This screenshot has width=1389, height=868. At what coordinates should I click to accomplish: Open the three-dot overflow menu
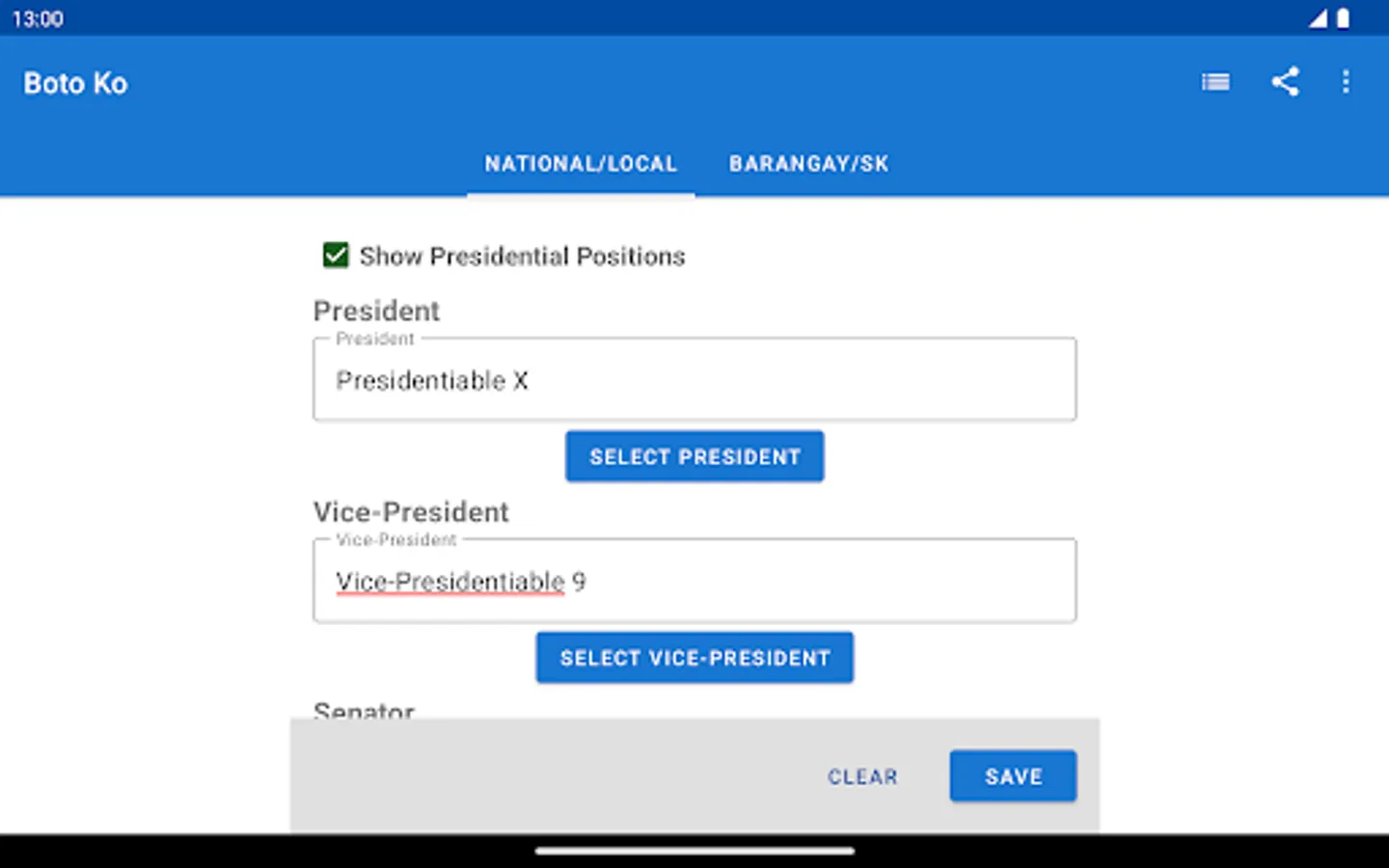pos(1346,82)
